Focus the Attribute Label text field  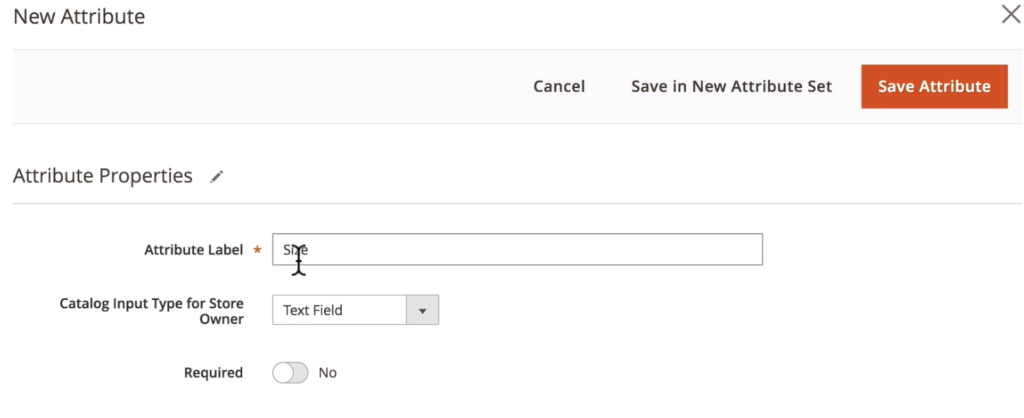coord(517,250)
